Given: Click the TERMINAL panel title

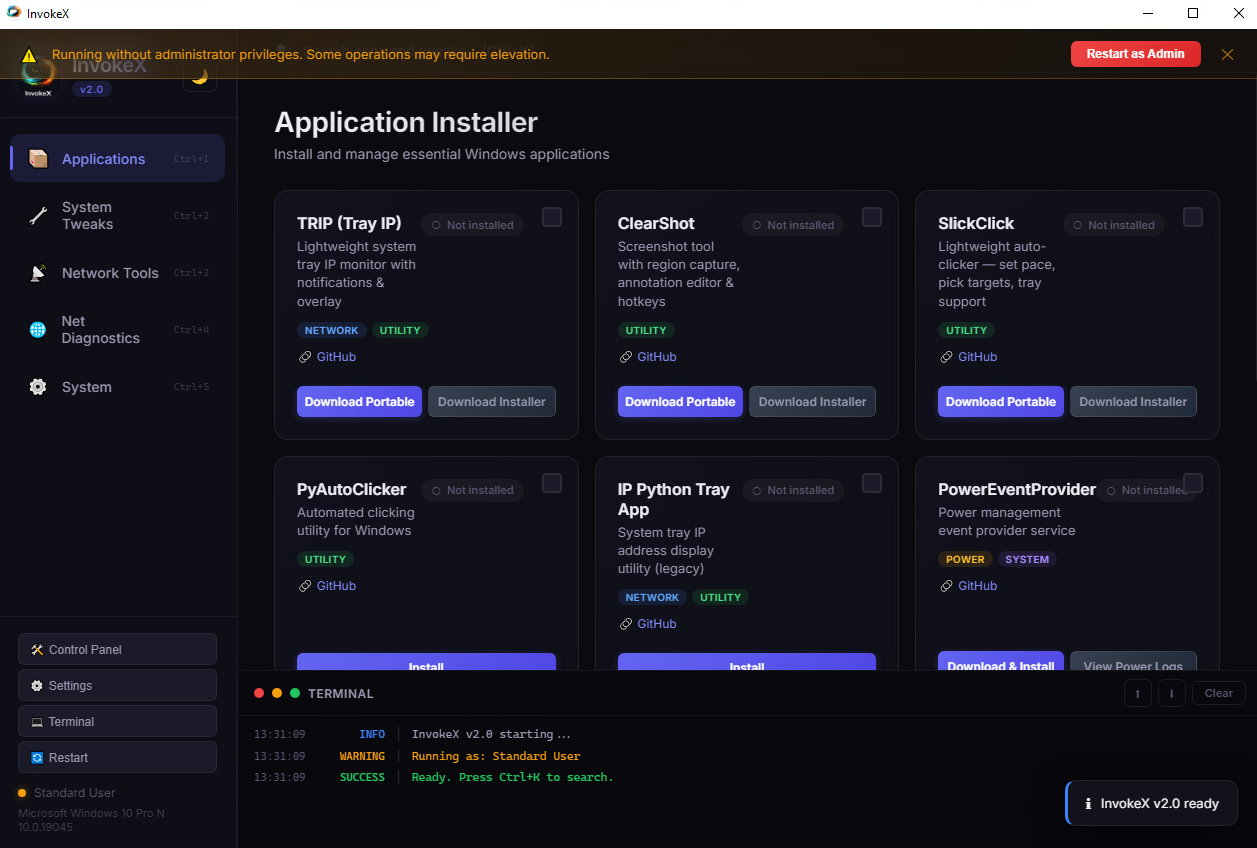Looking at the screenshot, I should point(341,693).
